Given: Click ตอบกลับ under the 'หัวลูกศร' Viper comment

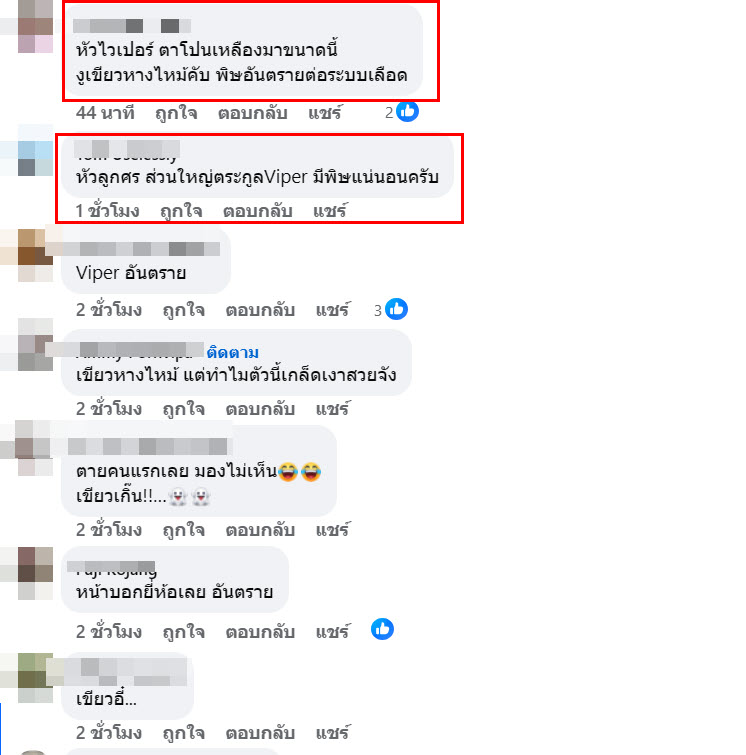Looking at the screenshot, I should click(x=258, y=211).
